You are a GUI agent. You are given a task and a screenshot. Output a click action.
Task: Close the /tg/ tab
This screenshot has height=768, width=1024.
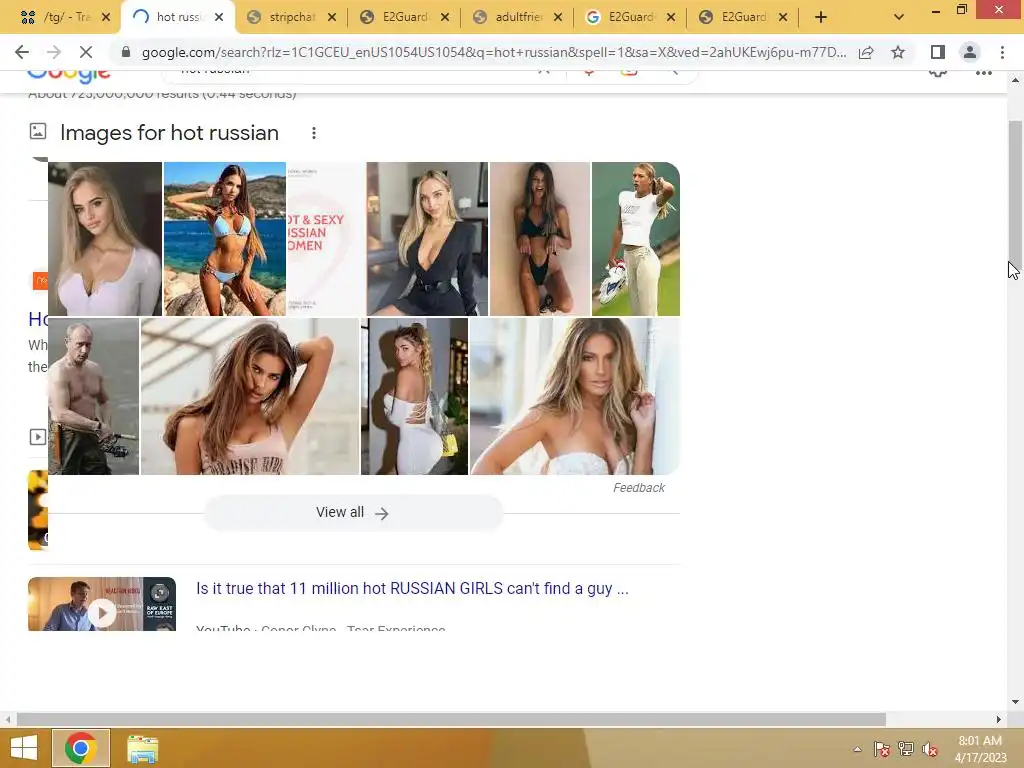(106, 17)
